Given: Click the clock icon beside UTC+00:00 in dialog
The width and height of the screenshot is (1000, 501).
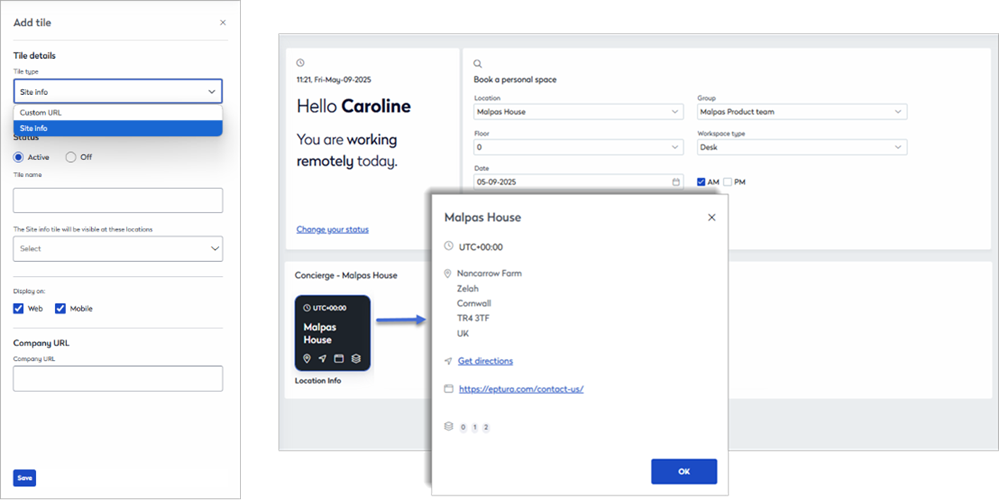Looking at the screenshot, I should coord(448,246).
